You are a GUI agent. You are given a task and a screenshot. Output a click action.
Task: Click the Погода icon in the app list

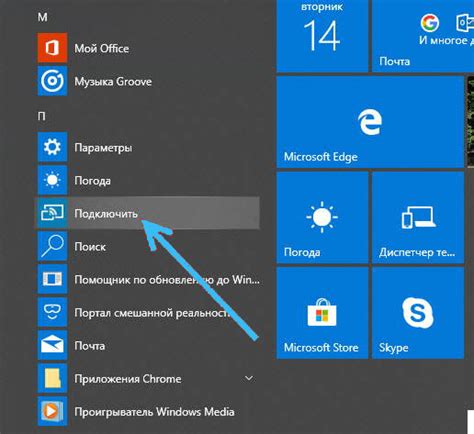tap(52, 180)
